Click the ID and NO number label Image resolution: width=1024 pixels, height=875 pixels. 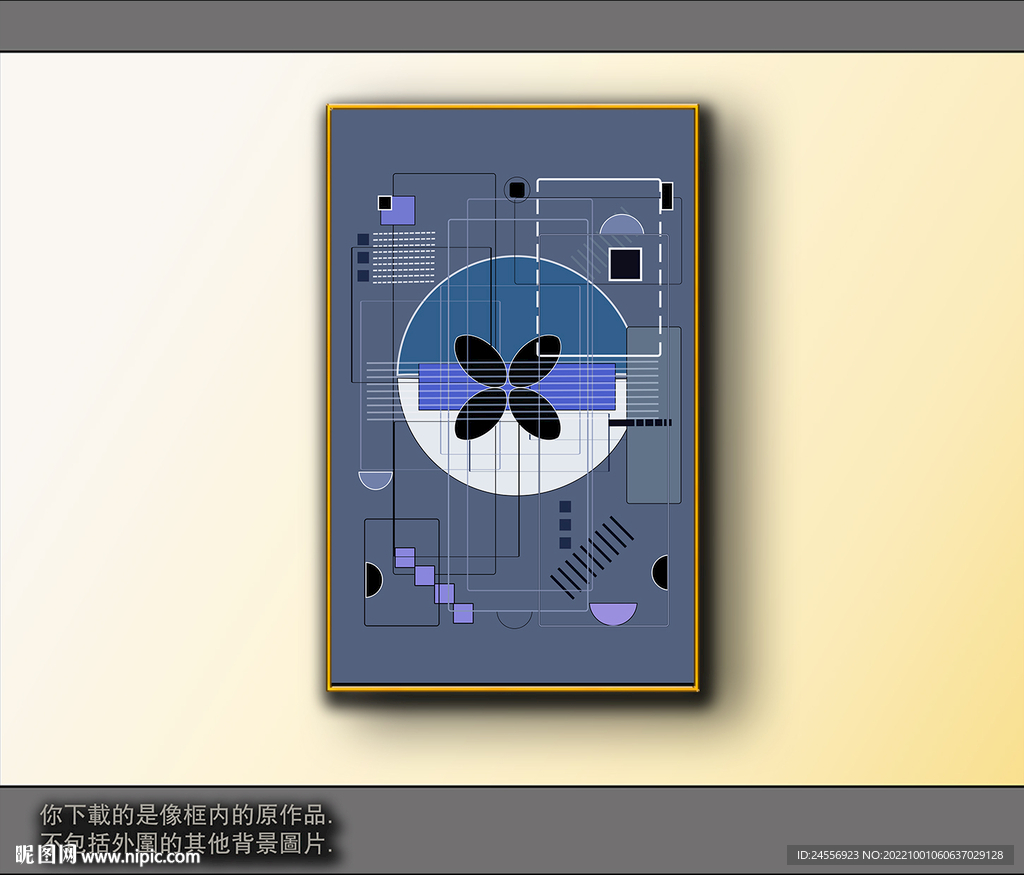(x=899, y=855)
